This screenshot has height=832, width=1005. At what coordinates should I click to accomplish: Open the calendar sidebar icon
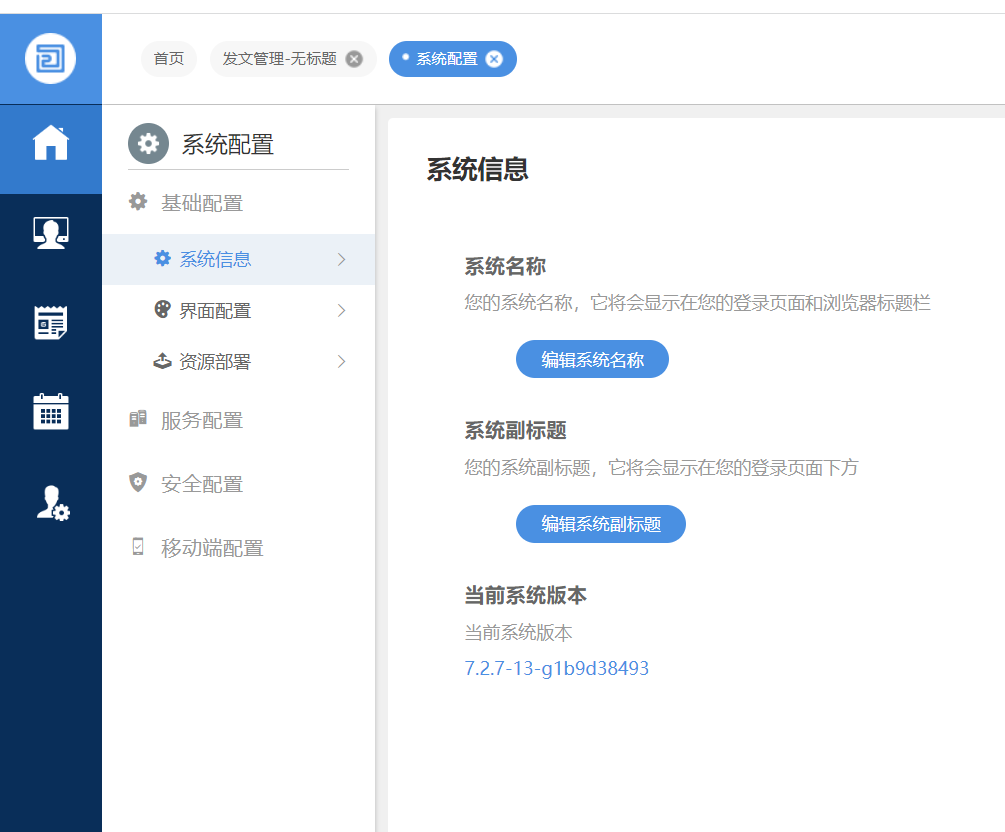51,412
